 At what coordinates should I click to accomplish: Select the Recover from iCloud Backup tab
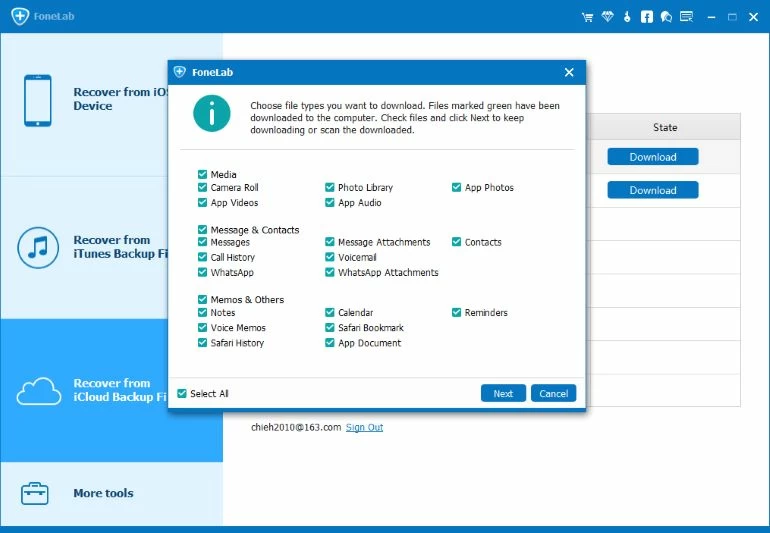pos(111,390)
